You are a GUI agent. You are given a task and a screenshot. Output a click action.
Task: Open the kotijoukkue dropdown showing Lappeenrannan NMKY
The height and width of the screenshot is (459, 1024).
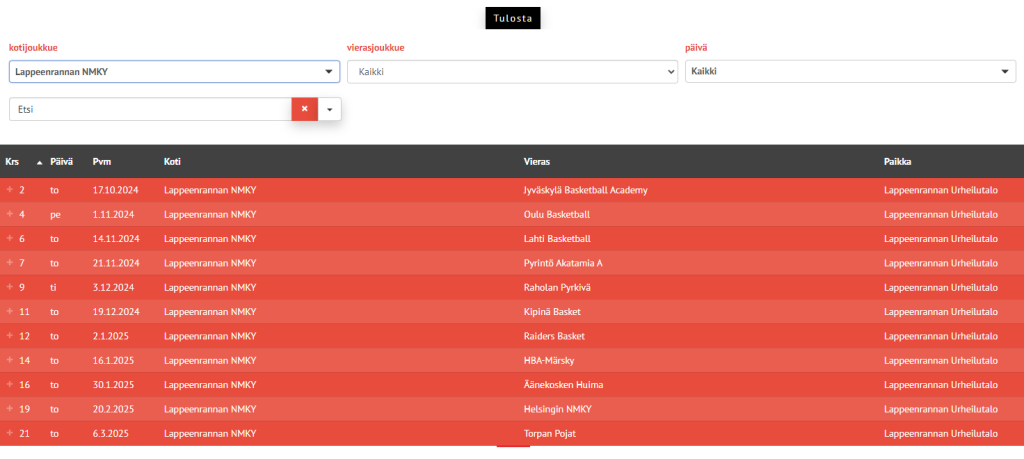174,72
